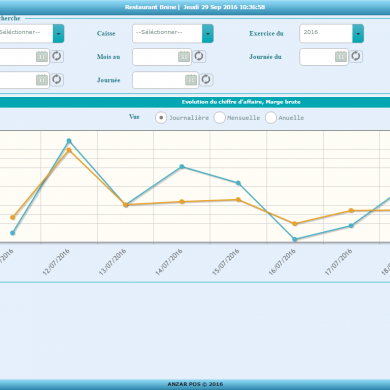Expand the Caisse dropdown arrow
Screen dimensions: 390x390
pyautogui.click(x=208, y=33)
